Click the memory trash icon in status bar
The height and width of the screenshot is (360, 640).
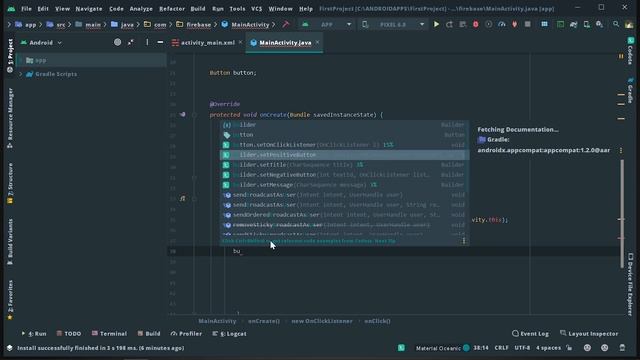[622, 348]
